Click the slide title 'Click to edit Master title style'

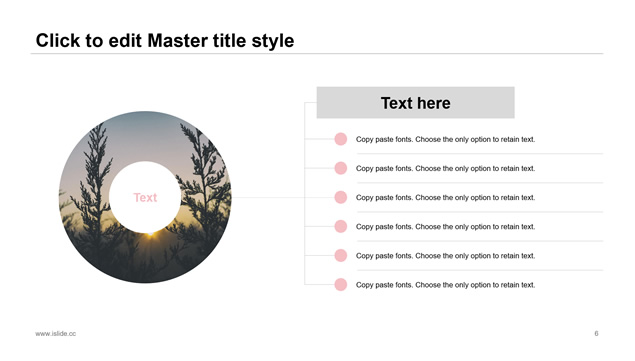pos(165,41)
